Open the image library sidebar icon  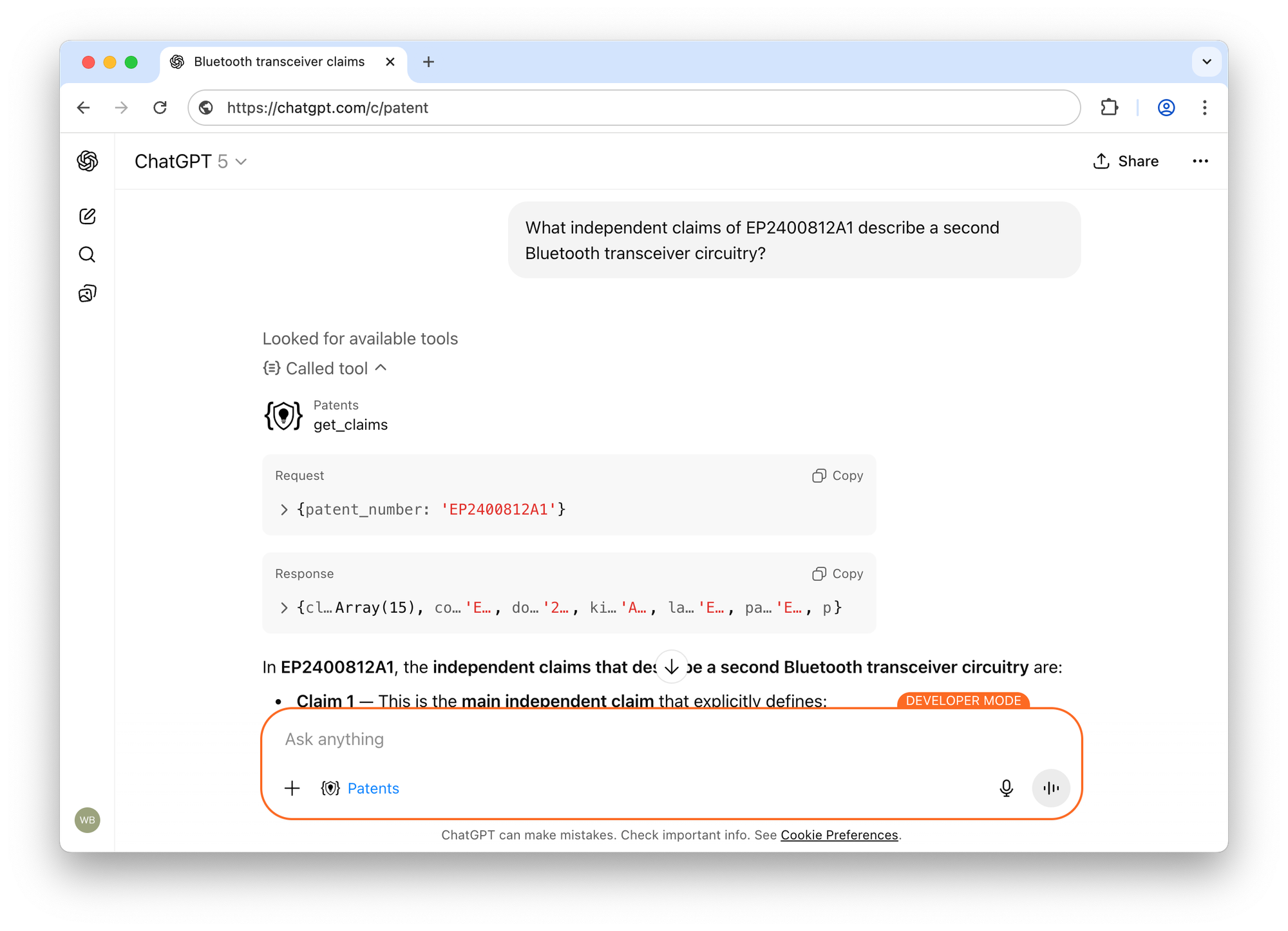(x=88, y=294)
